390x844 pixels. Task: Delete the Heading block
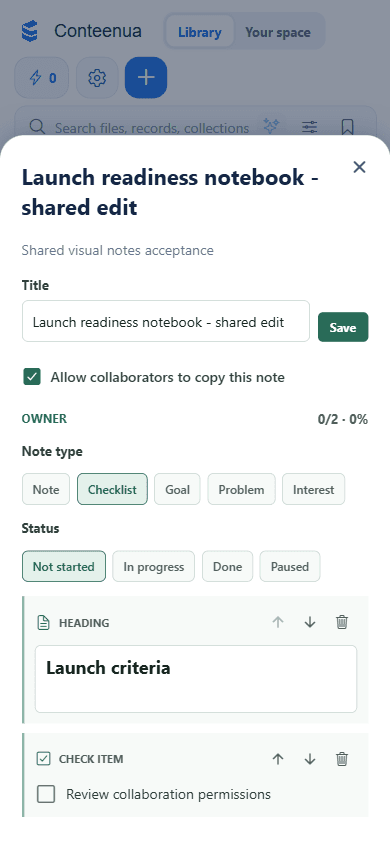(x=342, y=622)
